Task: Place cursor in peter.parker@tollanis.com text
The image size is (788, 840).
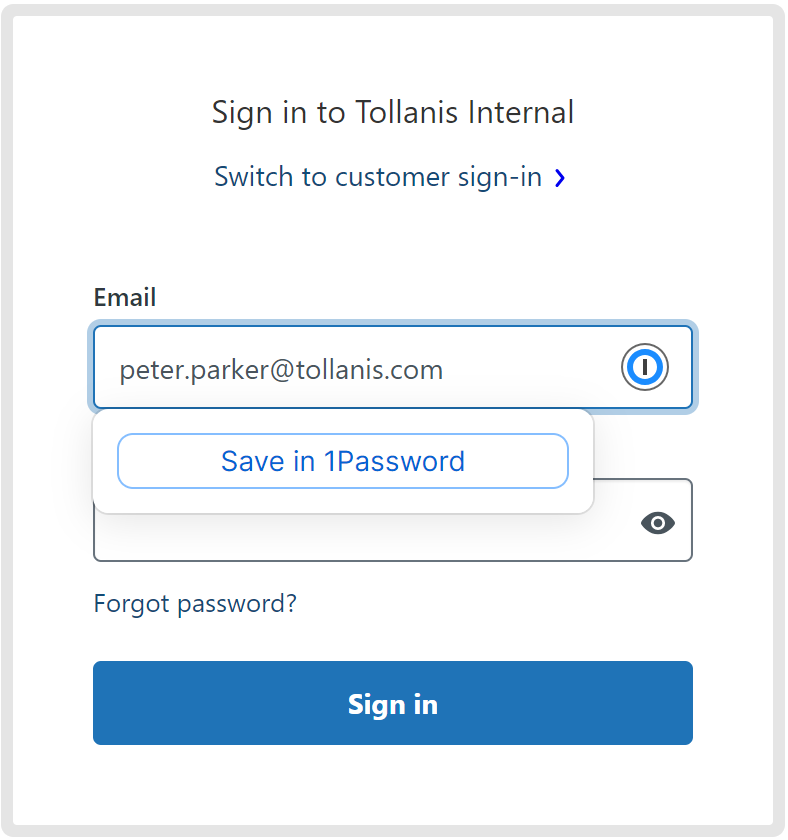Action: [x=281, y=371]
